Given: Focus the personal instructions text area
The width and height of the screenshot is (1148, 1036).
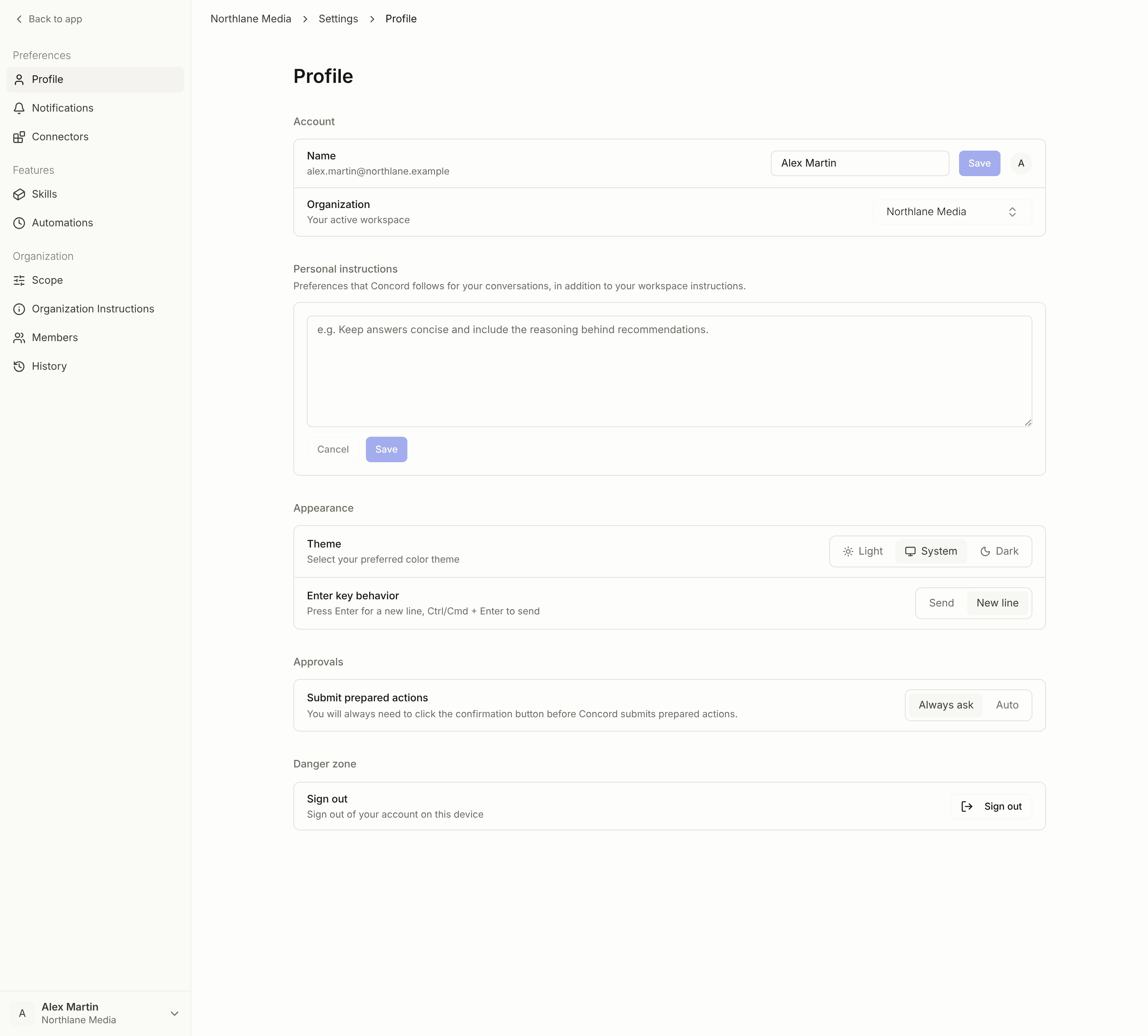Looking at the screenshot, I should 670,372.
